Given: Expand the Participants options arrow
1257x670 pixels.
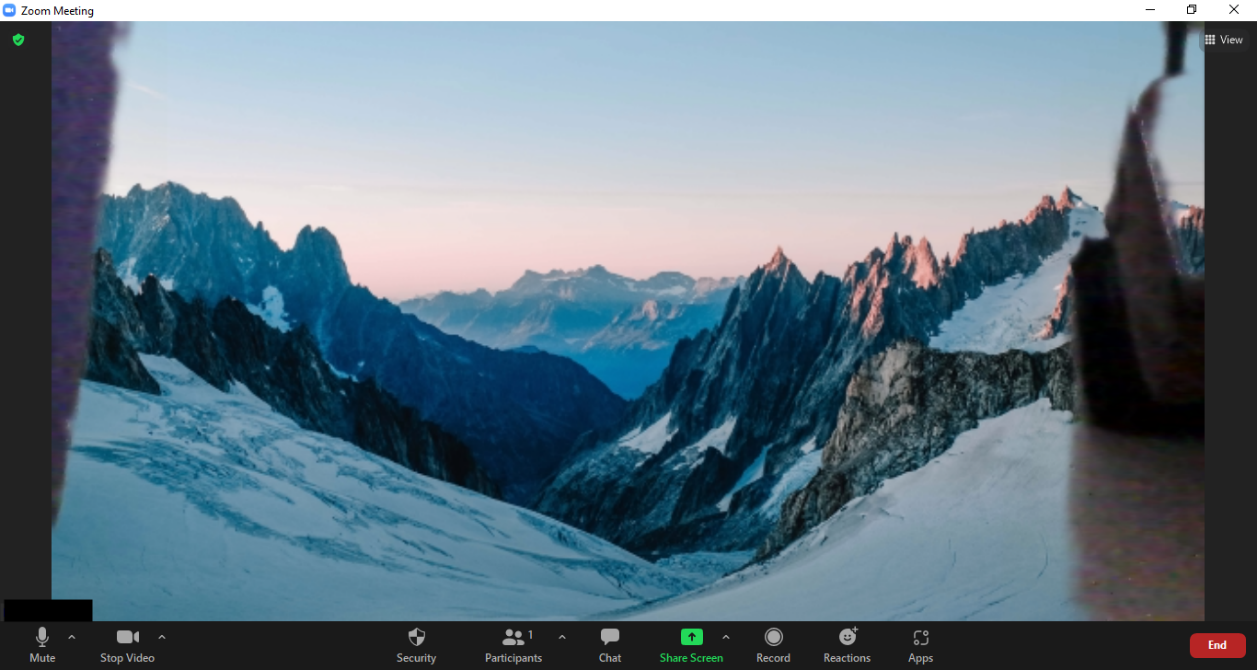Looking at the screenshot, I should click(562, 637).
